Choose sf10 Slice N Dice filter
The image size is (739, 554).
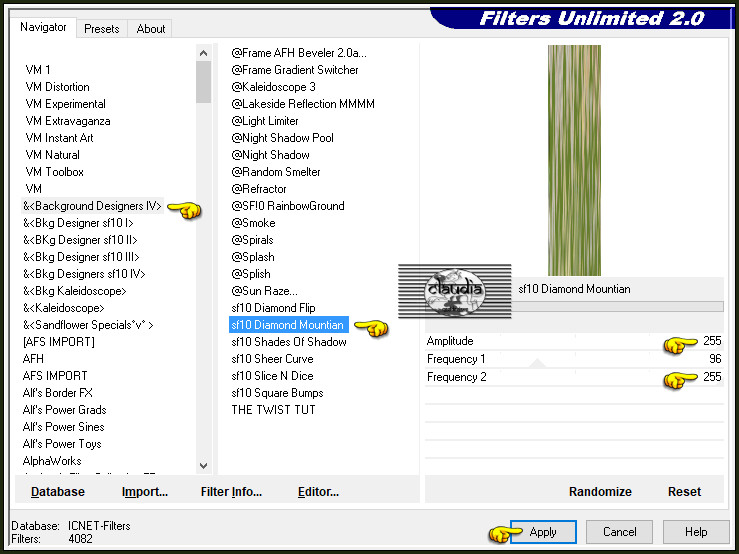click(x=272, y=375)
